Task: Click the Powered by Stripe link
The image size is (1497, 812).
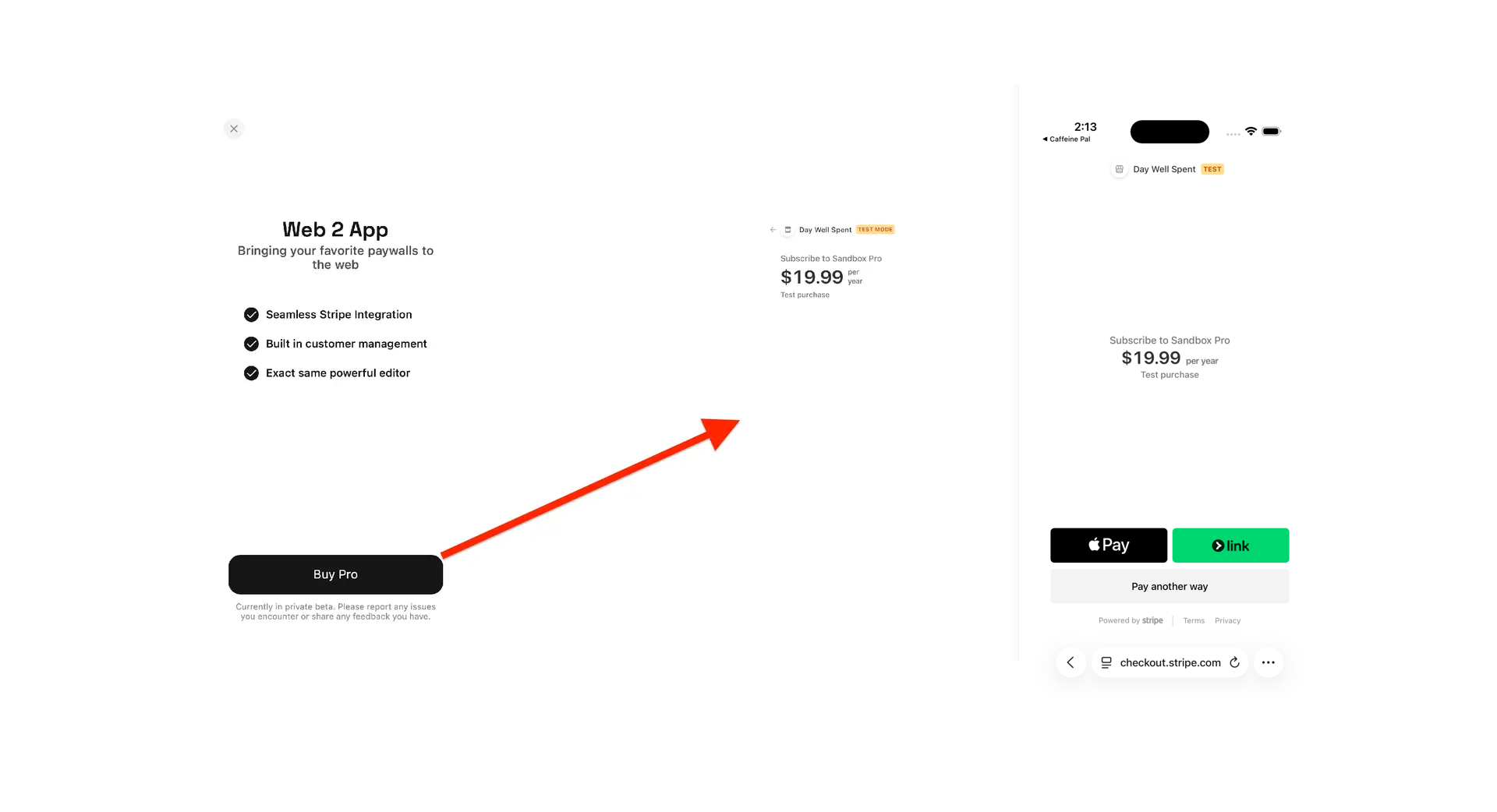Action: 1131,621
